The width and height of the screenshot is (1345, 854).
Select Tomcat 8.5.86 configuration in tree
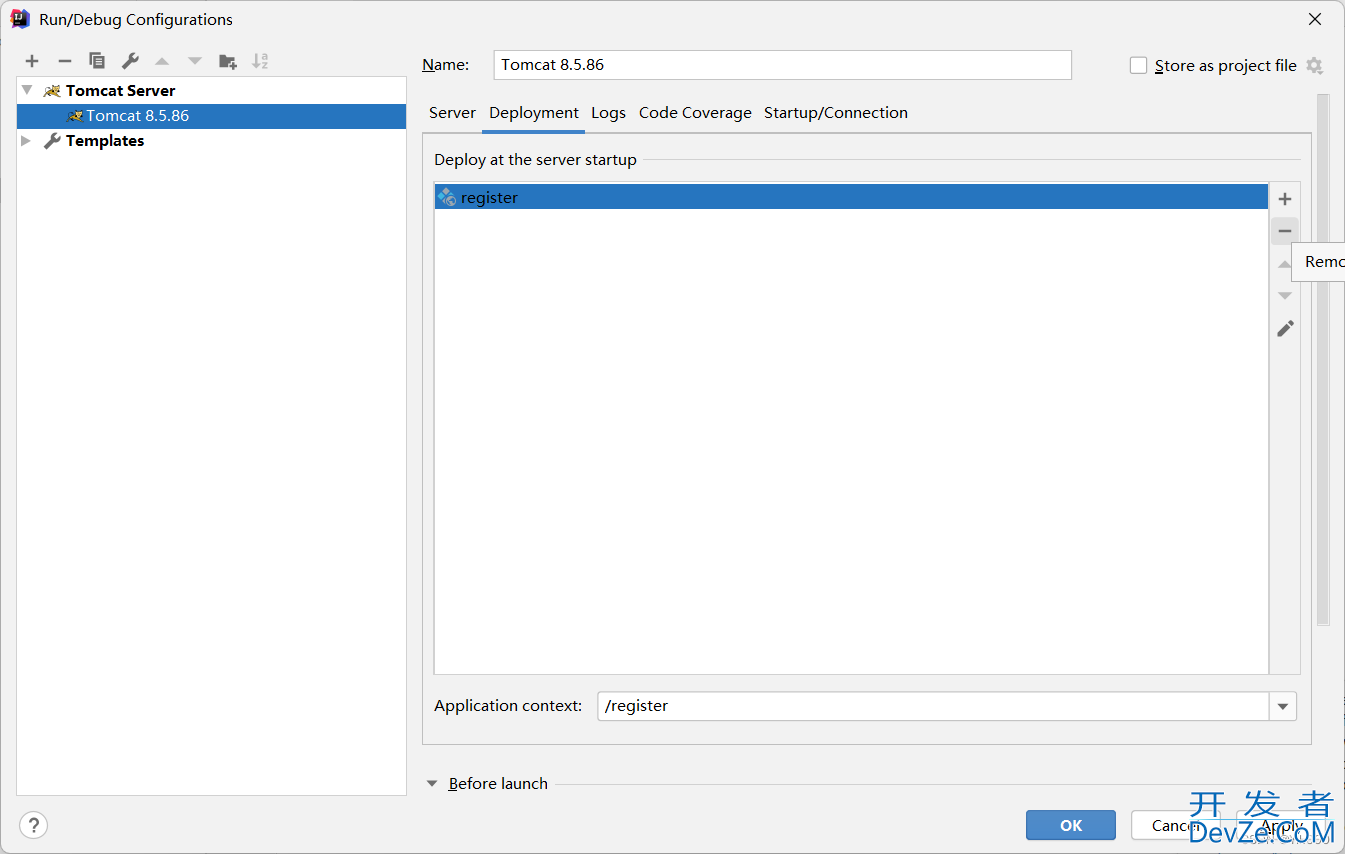click(x=212, y=116)
